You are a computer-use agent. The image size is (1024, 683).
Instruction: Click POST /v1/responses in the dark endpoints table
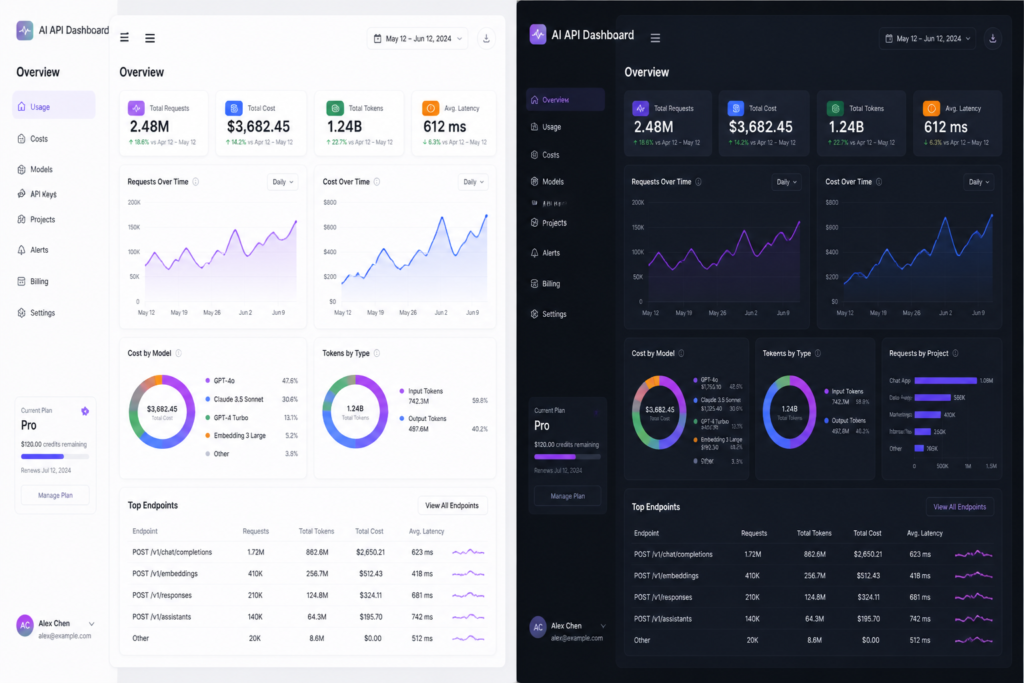(x=663, y=597)
